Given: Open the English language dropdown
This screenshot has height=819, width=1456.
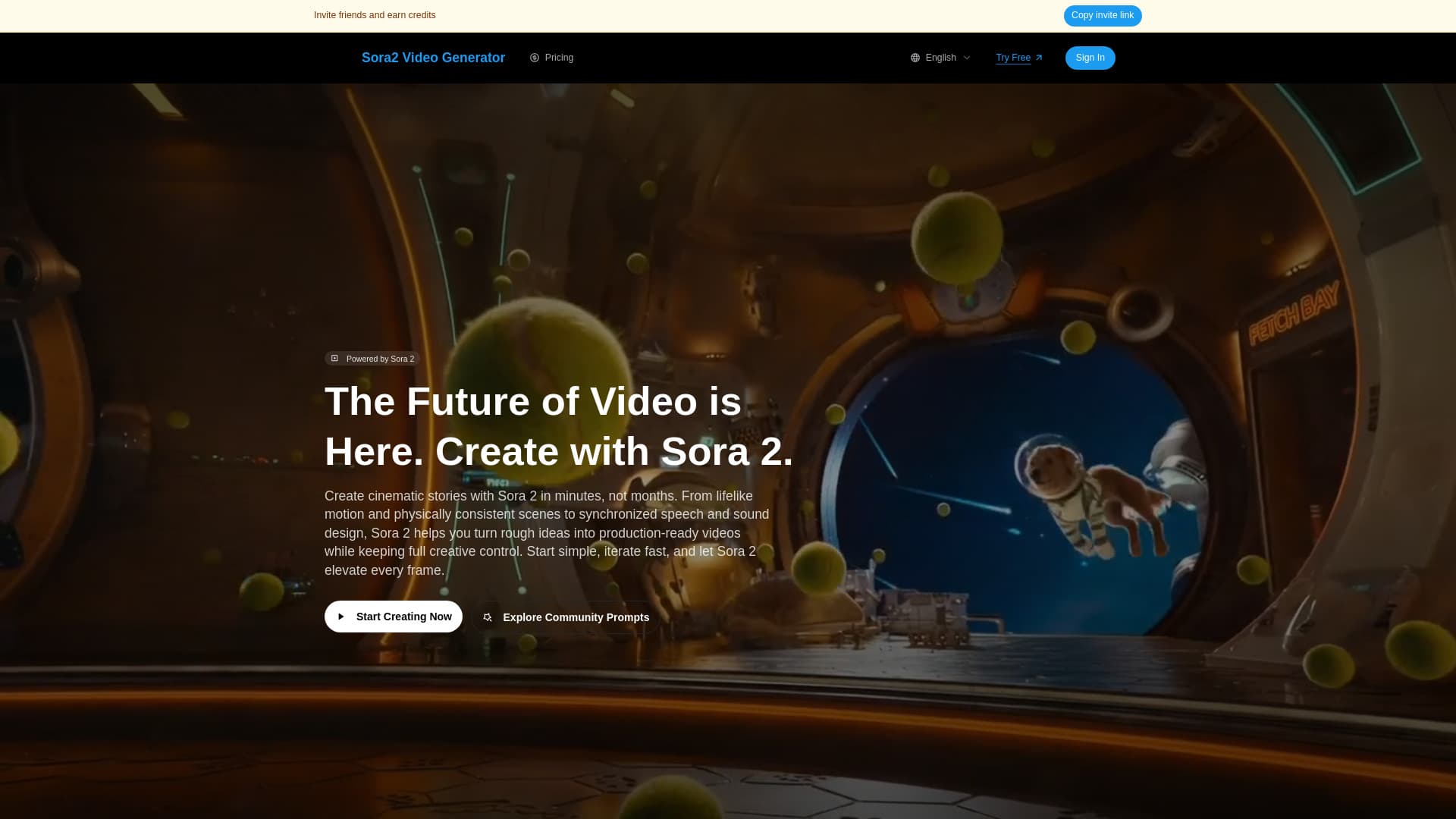Looking at the screenshot, I should click(940, 57).
